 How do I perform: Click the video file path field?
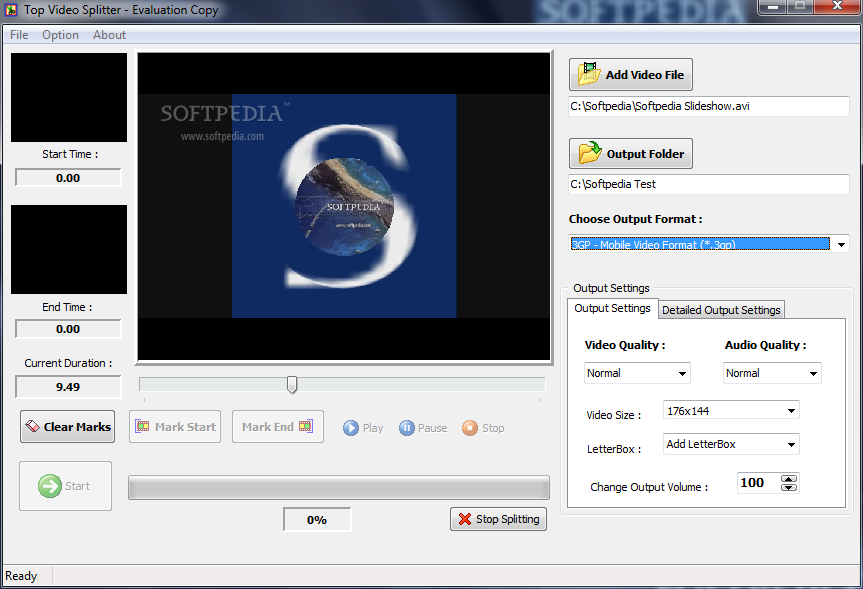(709, 106)
